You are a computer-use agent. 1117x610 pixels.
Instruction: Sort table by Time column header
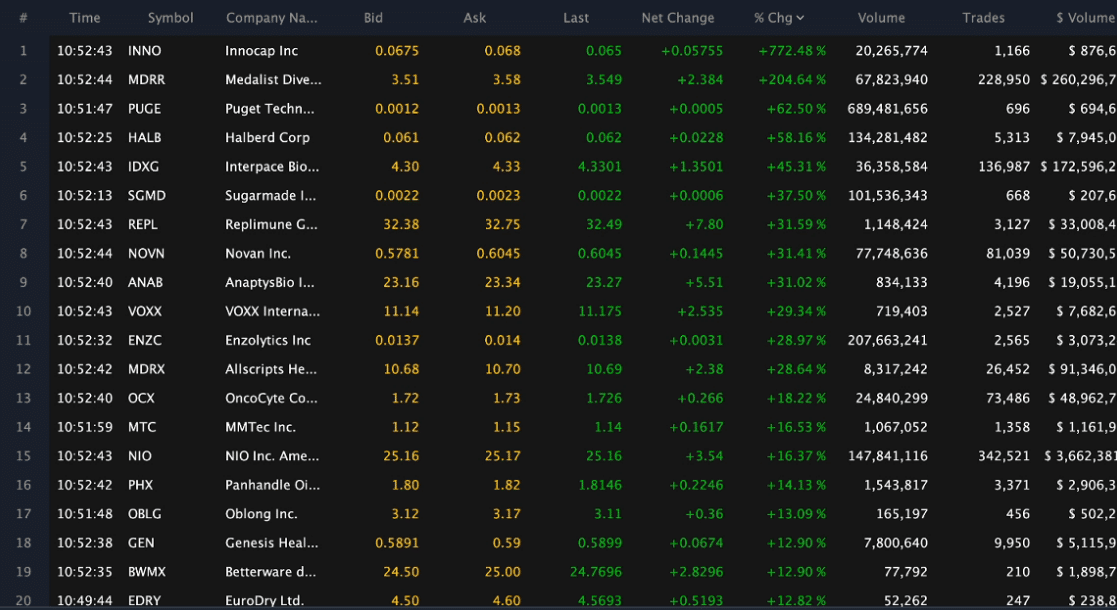coord(85,18)
